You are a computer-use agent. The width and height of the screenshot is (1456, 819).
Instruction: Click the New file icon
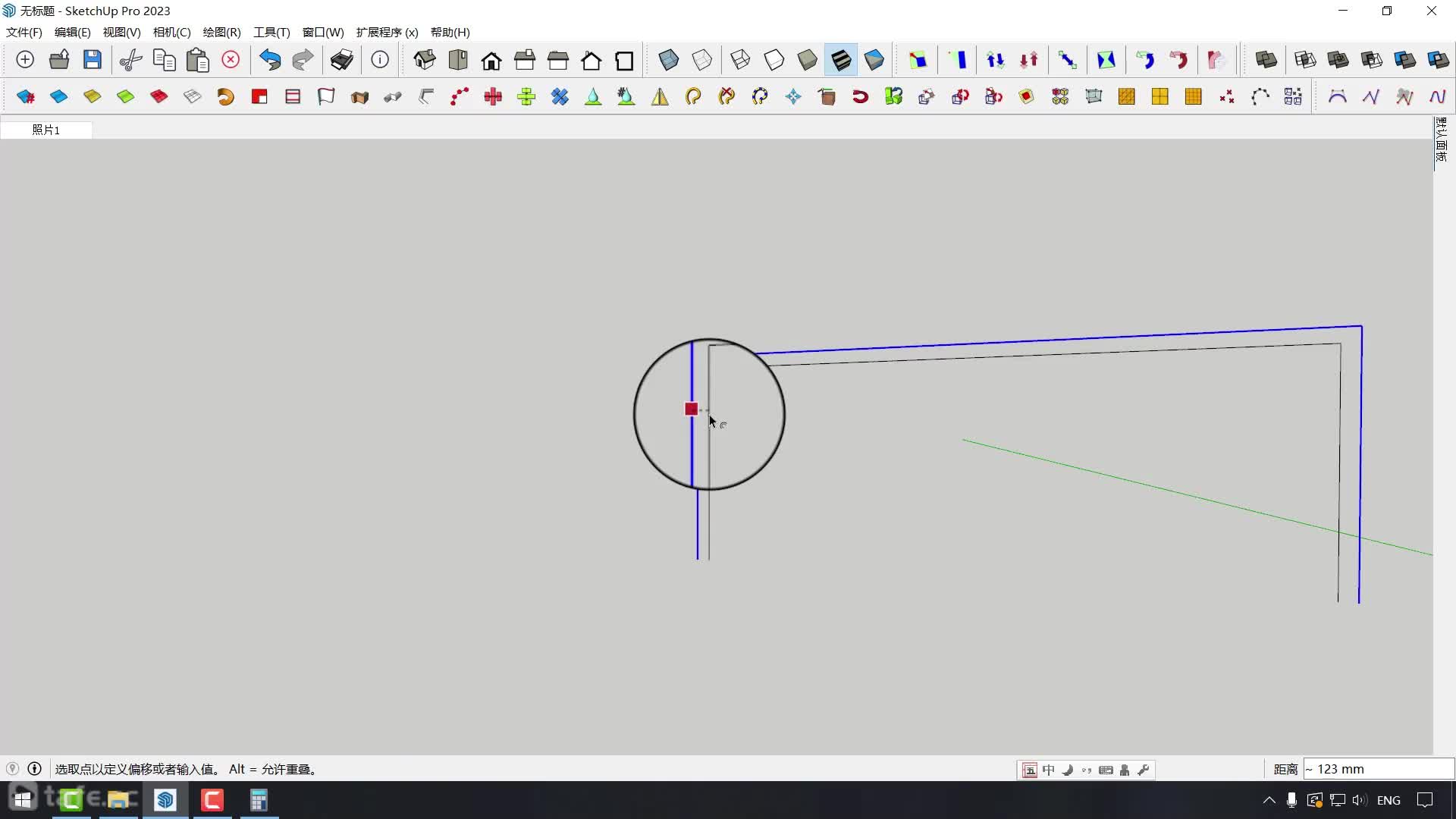(25, 60)
